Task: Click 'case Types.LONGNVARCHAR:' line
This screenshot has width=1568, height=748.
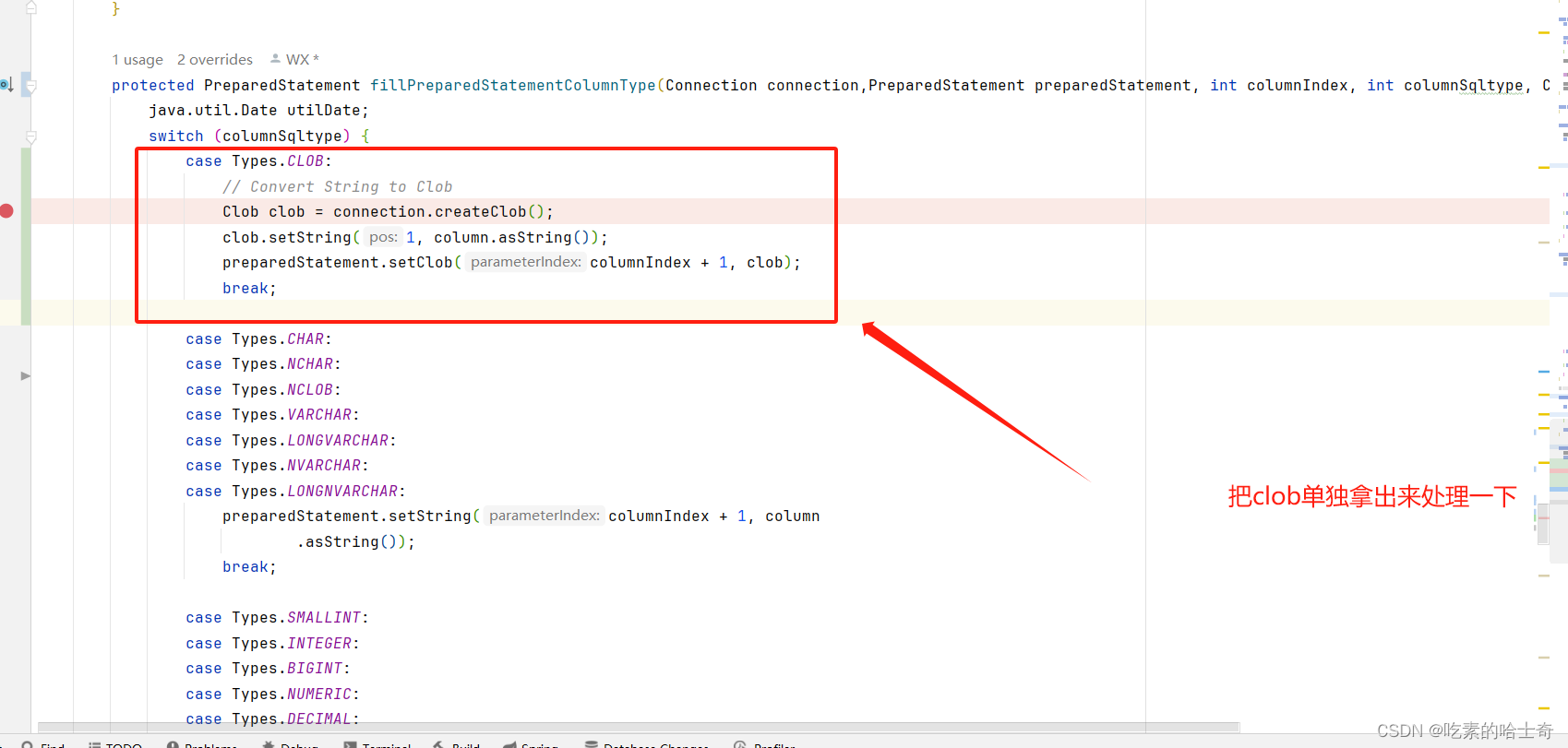Action: 295,492
